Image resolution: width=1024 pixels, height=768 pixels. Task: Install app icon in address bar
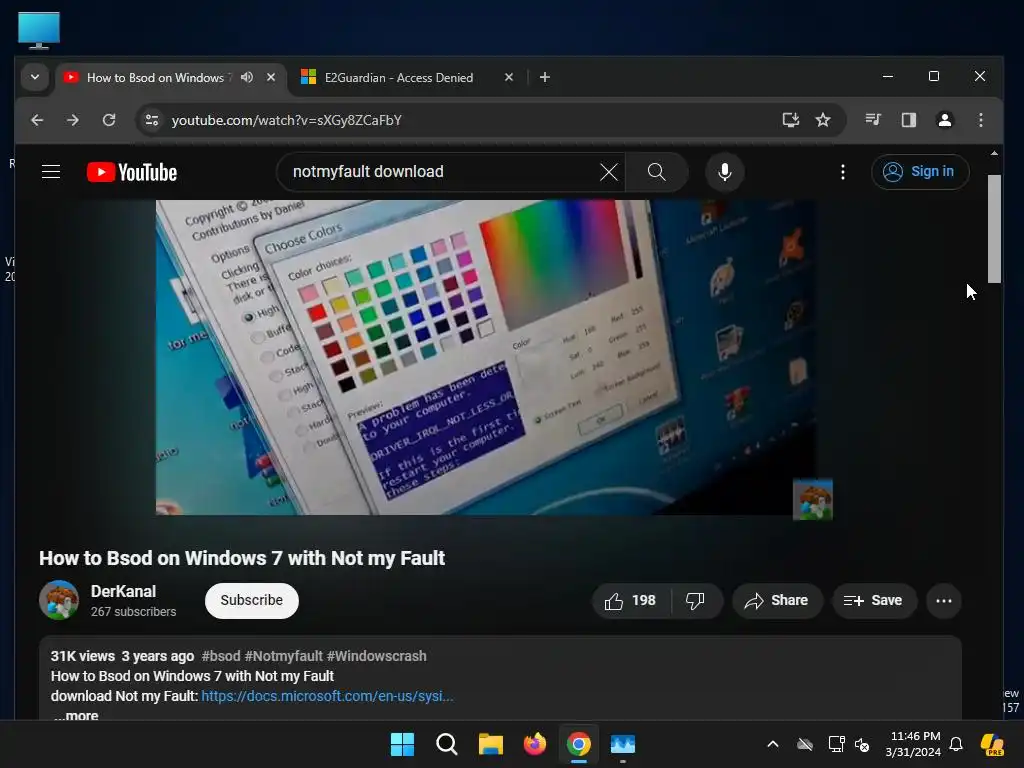point(791,120)
